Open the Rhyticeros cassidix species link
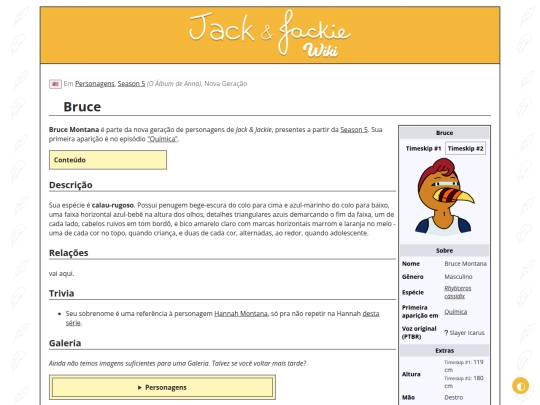Screen dimensions: 540x405 click(x=457, y=292)
